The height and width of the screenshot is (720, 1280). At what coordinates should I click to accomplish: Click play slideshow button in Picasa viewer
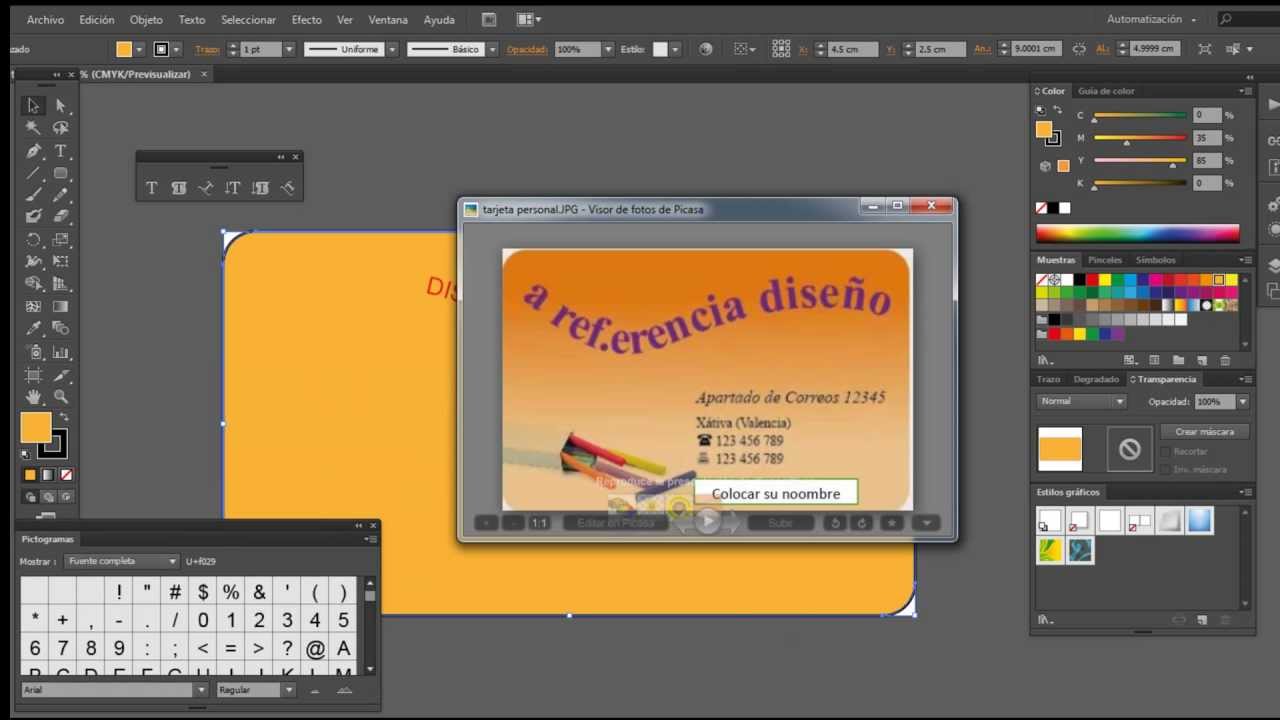(x=708, y=521)
